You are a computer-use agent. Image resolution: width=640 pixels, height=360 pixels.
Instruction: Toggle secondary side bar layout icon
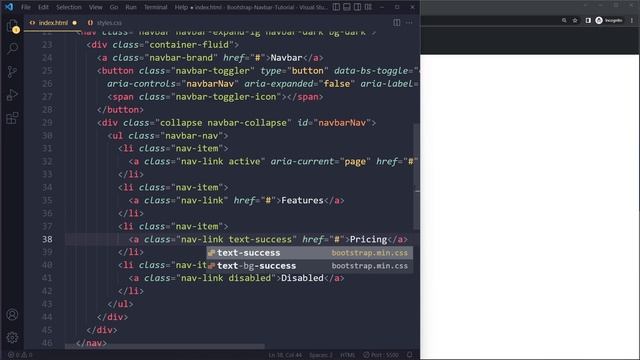coord(357,7)
